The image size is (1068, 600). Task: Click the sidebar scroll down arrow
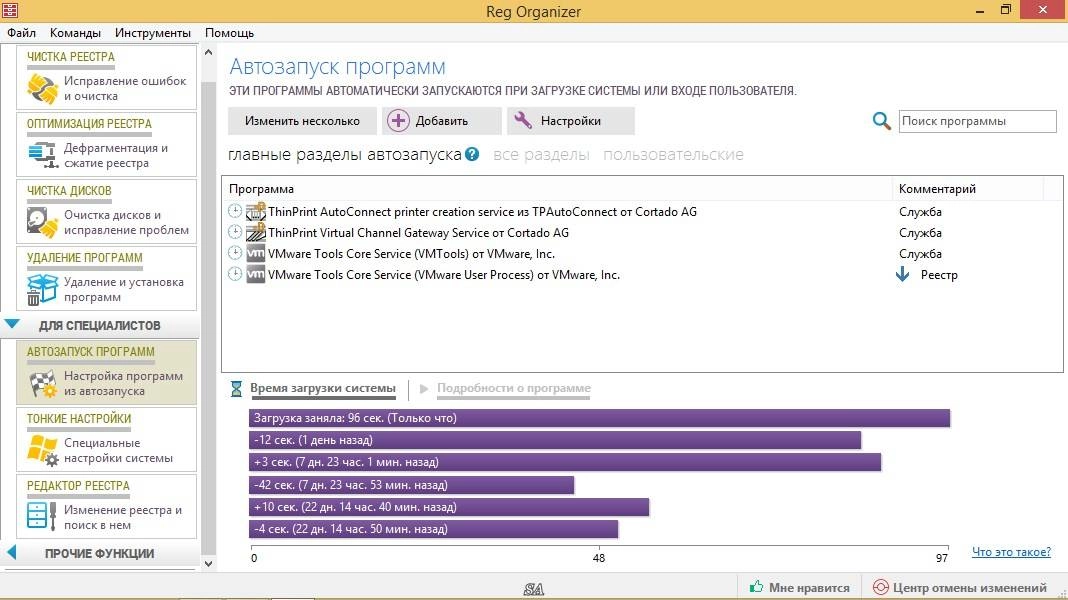[208, 563]
